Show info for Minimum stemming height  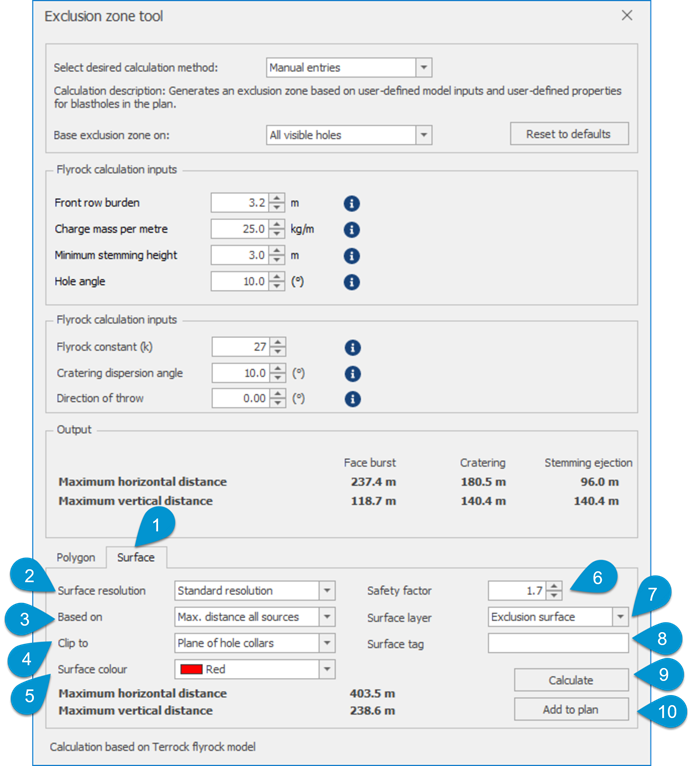(351, 255)
